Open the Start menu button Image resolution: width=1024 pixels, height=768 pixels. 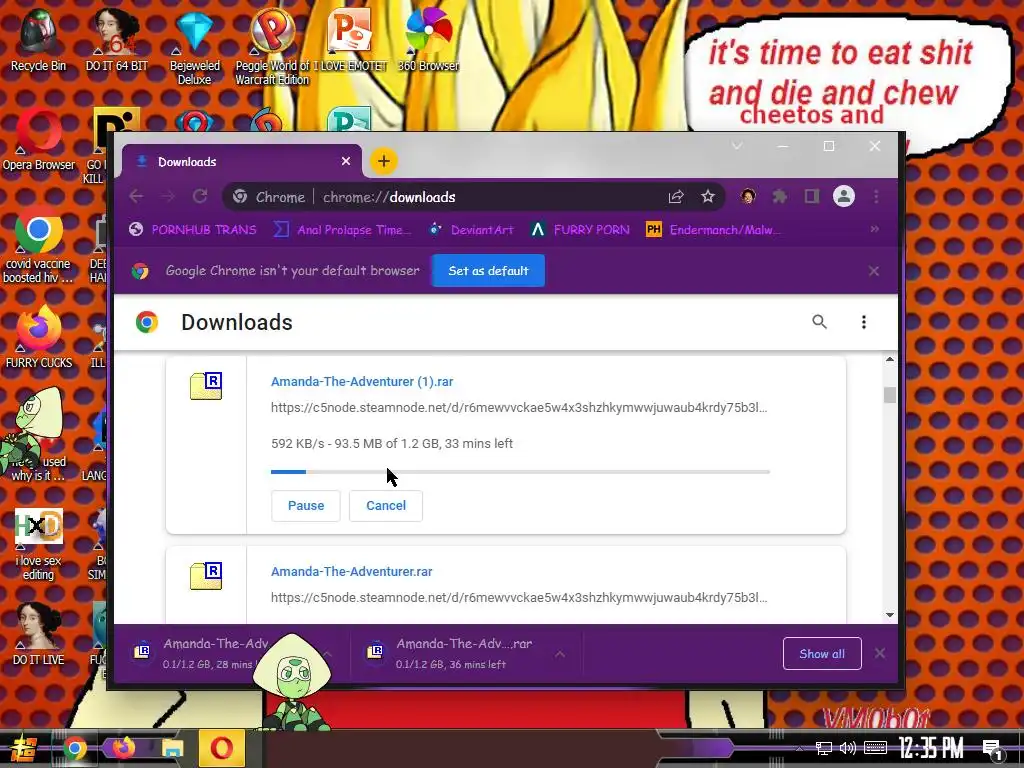[24, 748]
